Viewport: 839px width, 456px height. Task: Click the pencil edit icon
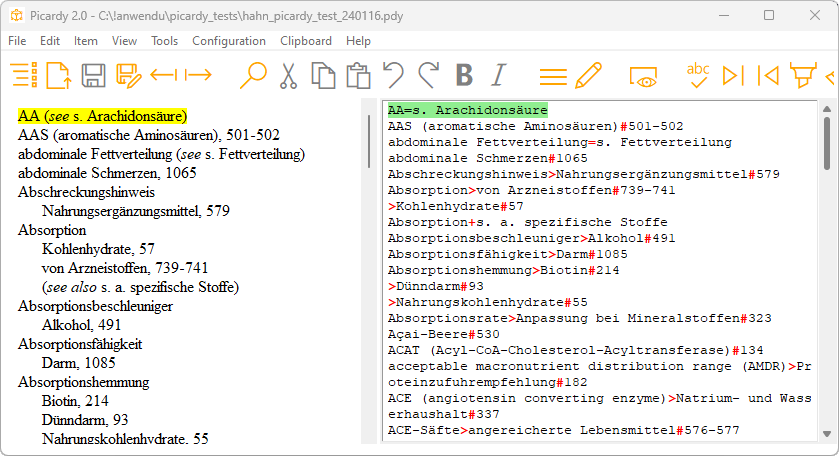[588, 75]
